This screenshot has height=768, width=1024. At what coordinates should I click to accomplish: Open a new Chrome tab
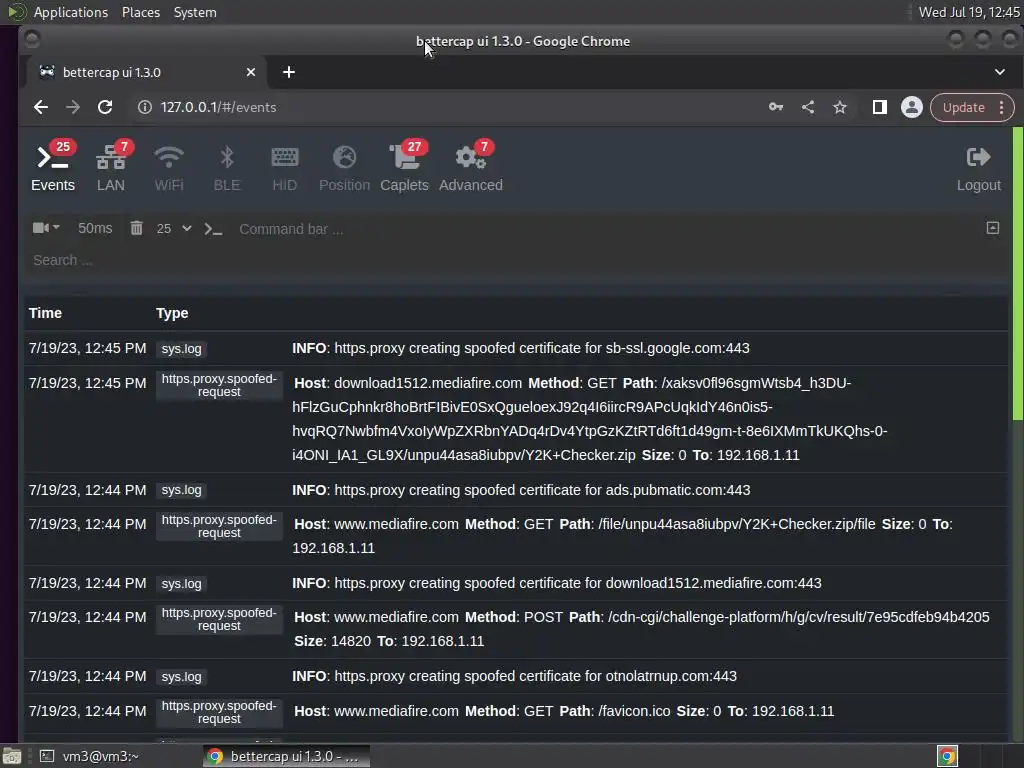pos(289,72)
